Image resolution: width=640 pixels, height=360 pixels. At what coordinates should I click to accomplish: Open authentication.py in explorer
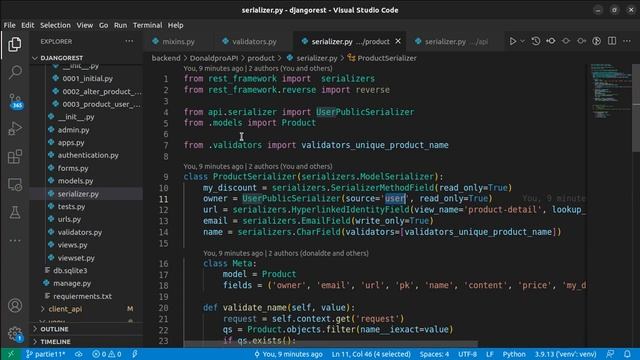[x=86, y=155]
